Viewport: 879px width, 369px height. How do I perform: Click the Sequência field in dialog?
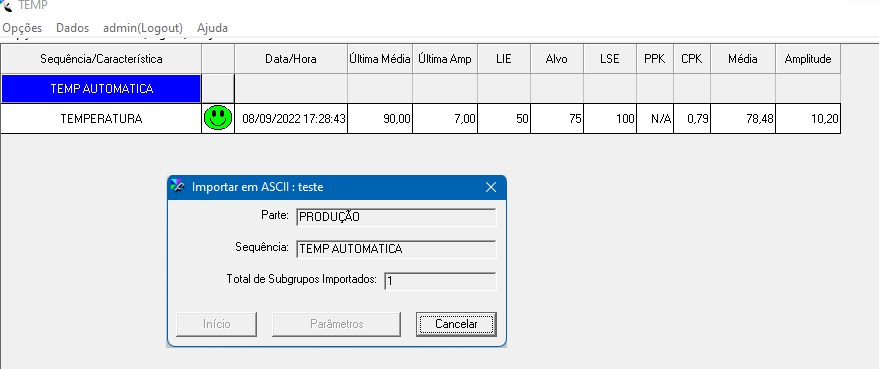point(396,249)
